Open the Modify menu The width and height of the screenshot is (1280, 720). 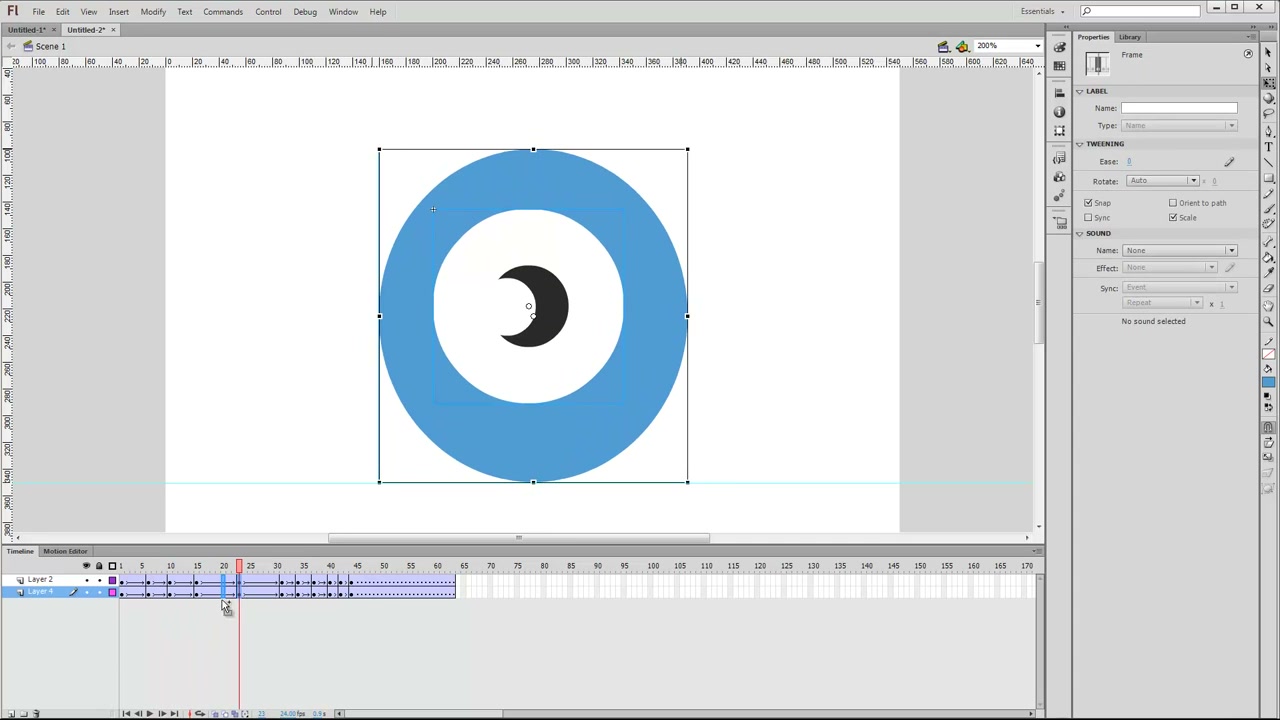[153, 12]
